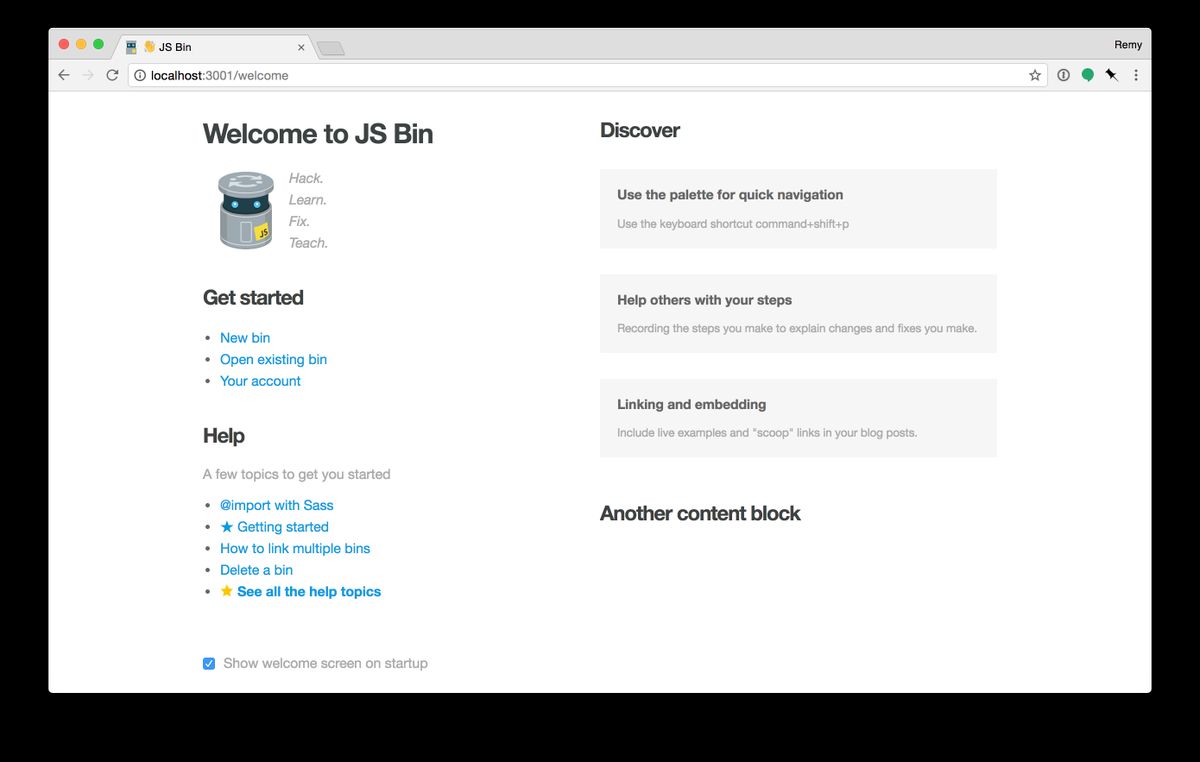Open the @import with Sass help topic
Viewport: 1200px width, 762px height.
pos(276,505)
